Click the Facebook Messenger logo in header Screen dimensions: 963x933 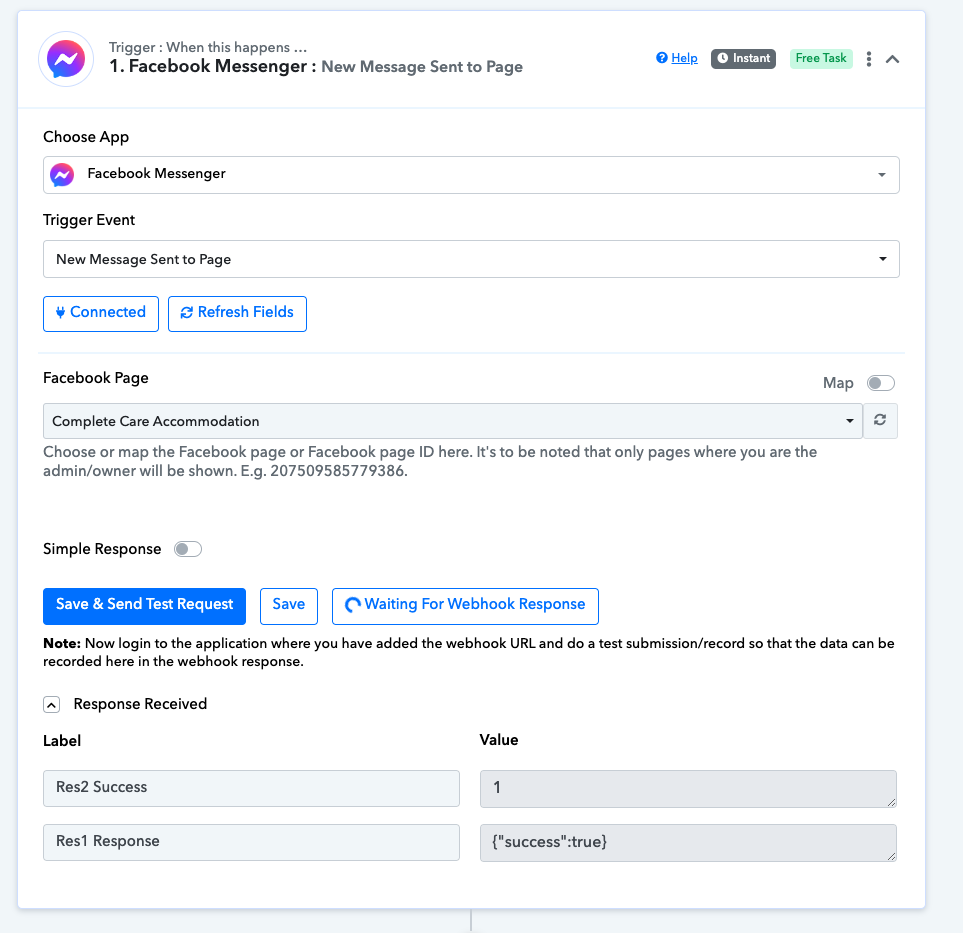point(66,59)
